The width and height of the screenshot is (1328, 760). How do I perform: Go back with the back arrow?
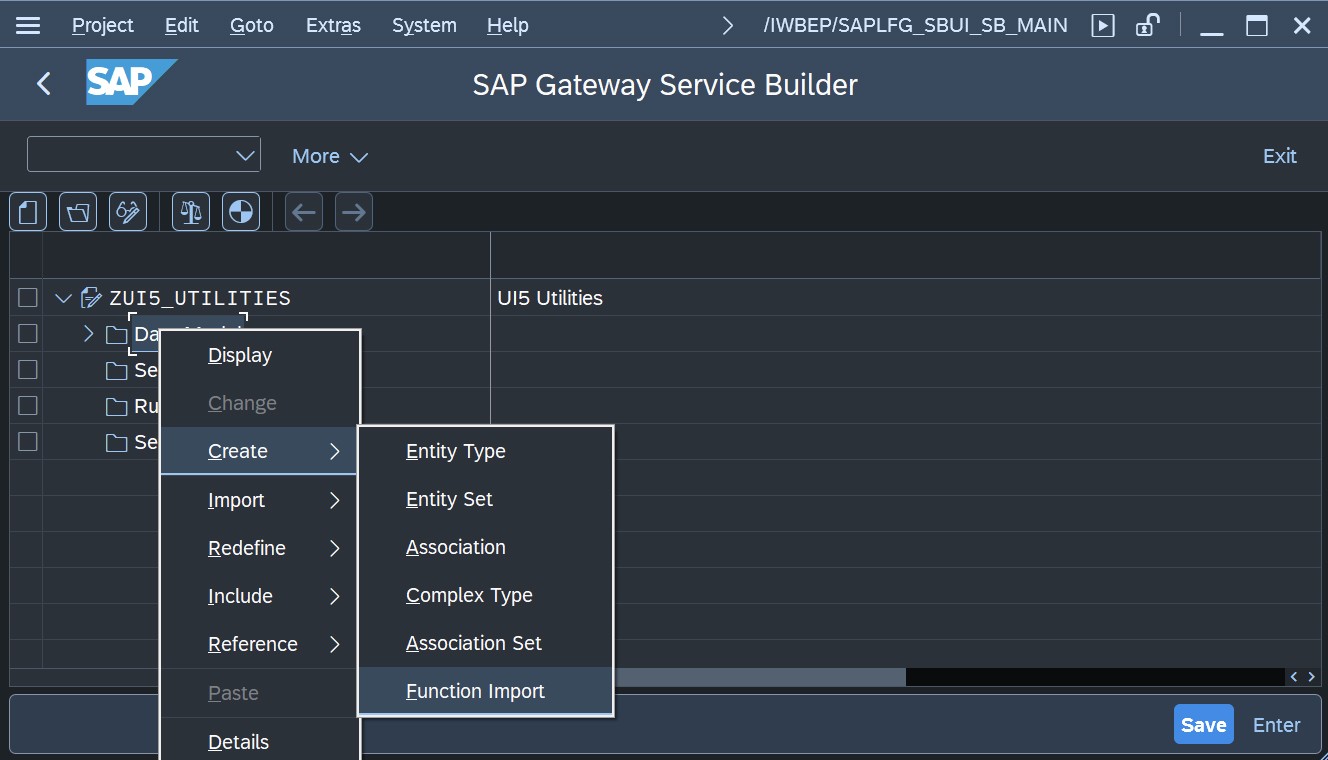(43, 83)
